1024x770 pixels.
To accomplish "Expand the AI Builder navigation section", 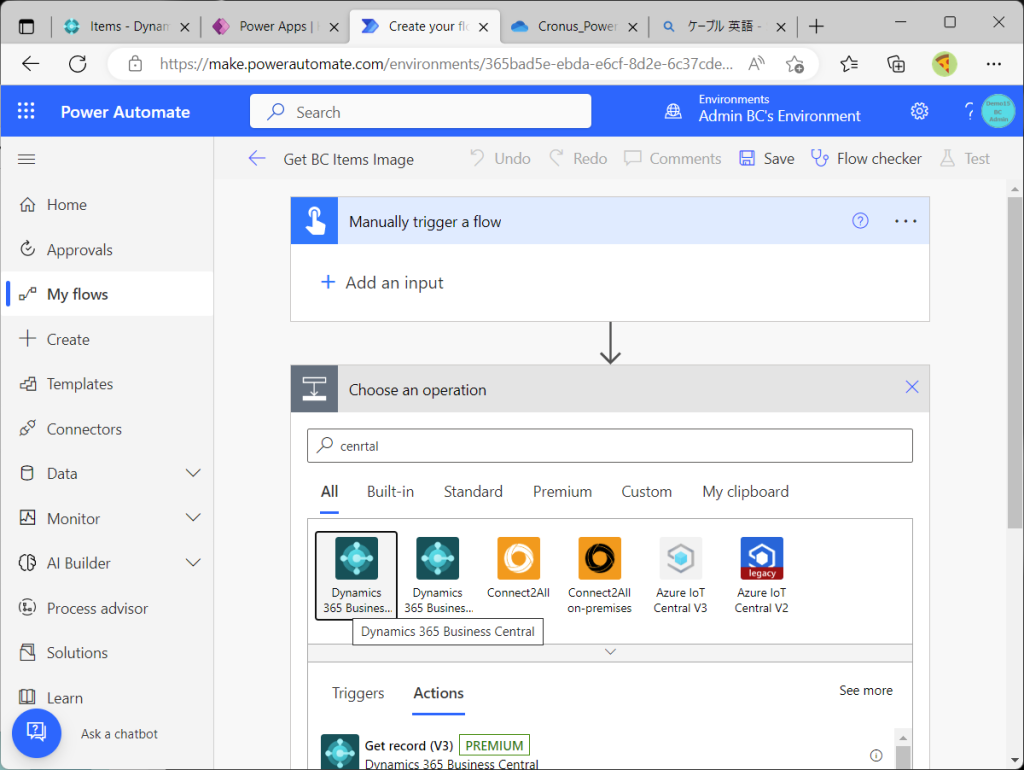I will (x=193, y=562).
